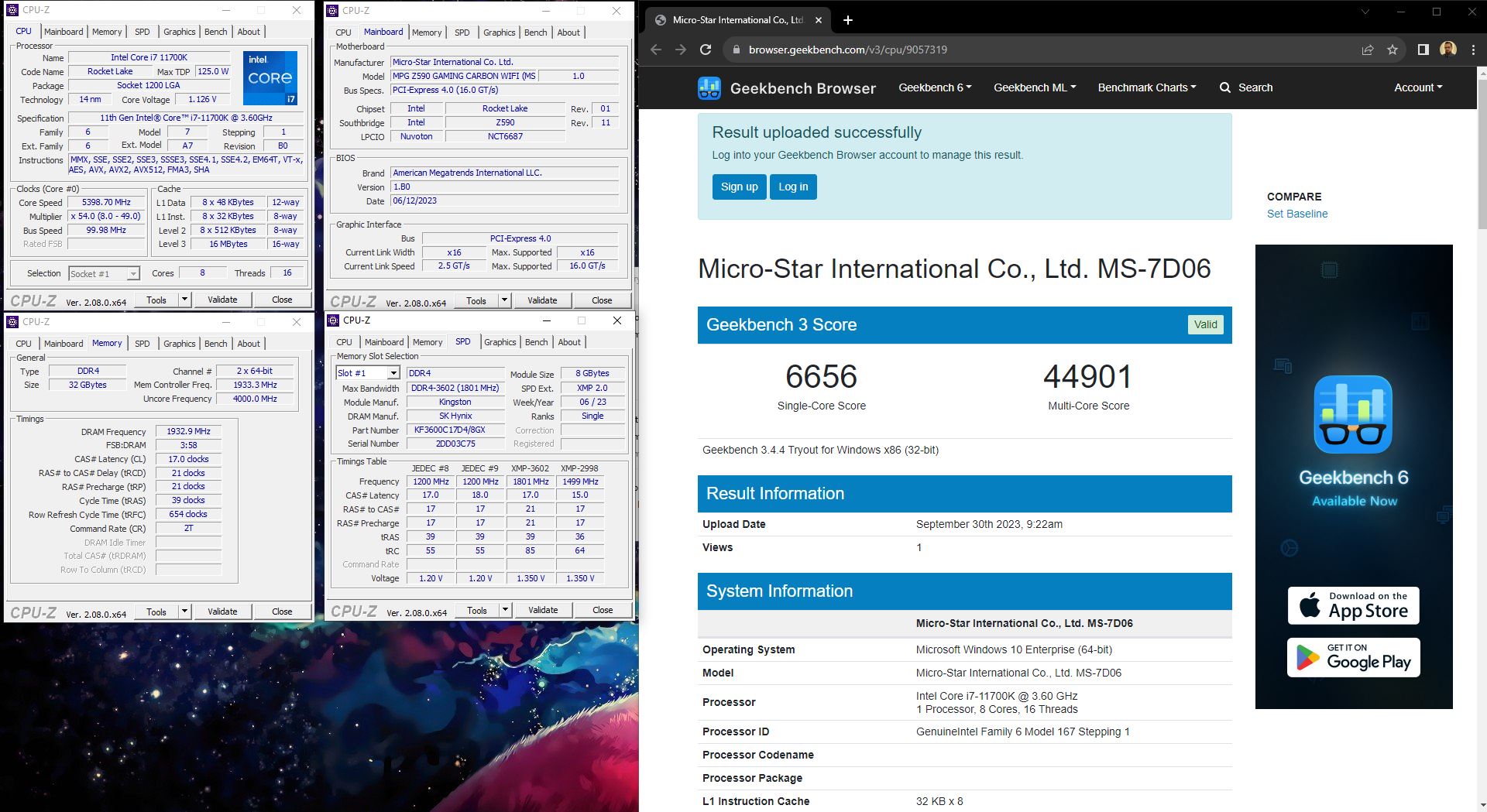Click the DRAM Frequency value 1932.9 MHz
1487x812 pixels.
(188, 431)
